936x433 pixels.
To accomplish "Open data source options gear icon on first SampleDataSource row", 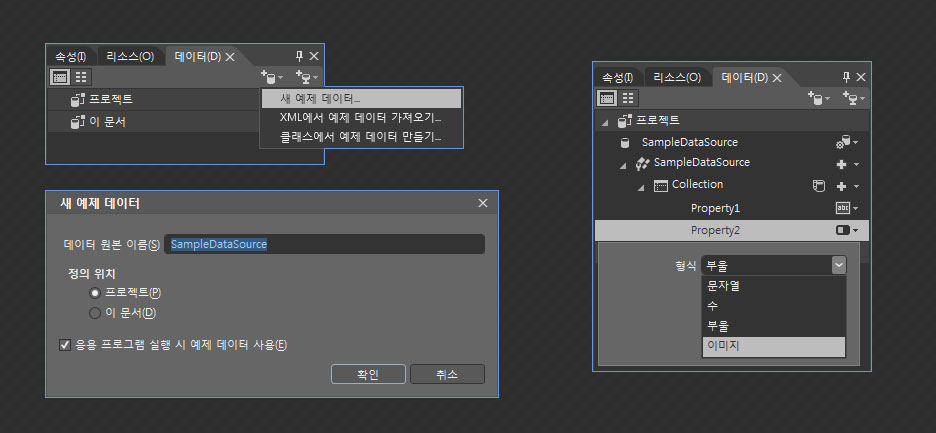I will 843,143.
